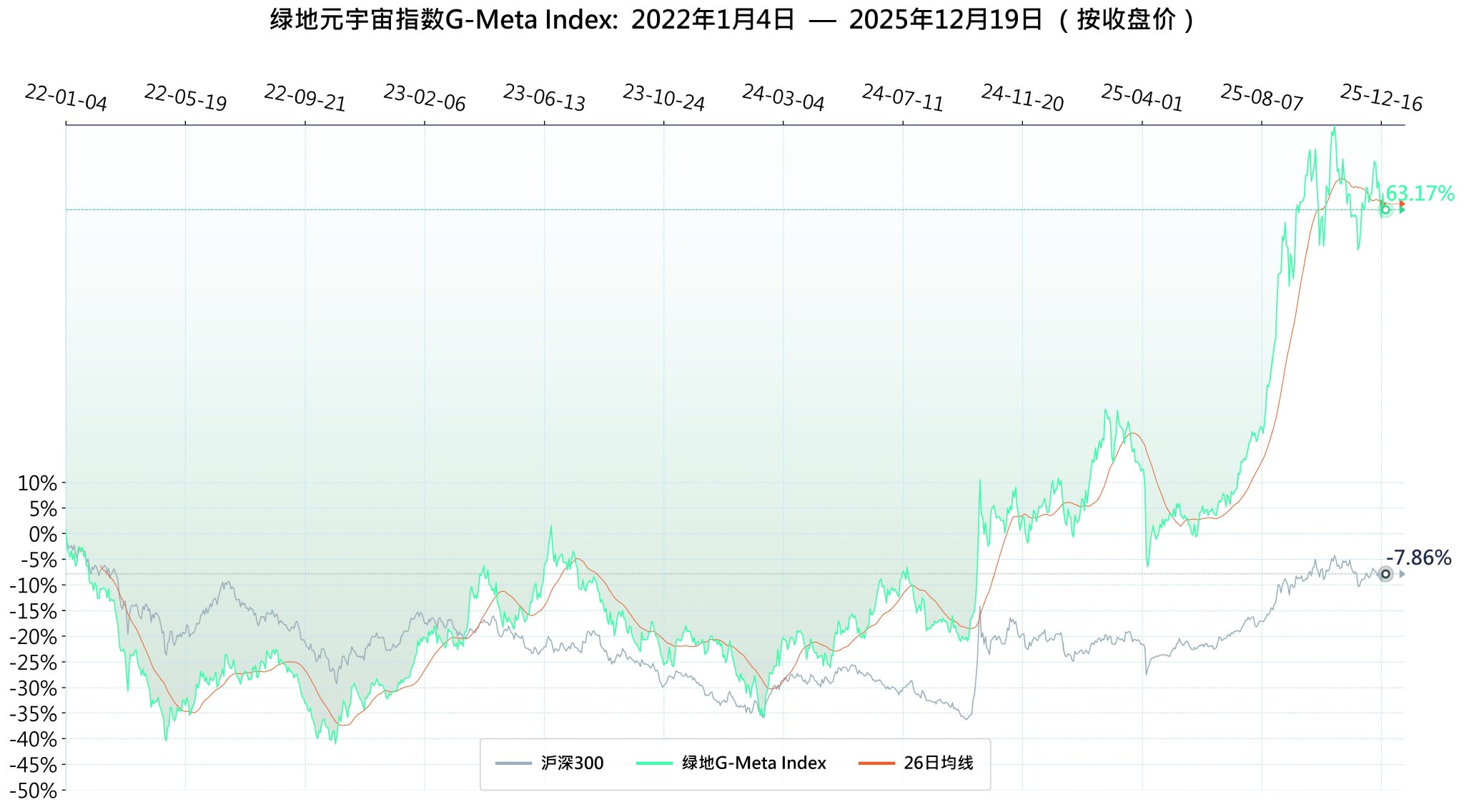Click the 沪深300 legend label
Viewport: 1464px width, 812px height.
tap(572, 763)
